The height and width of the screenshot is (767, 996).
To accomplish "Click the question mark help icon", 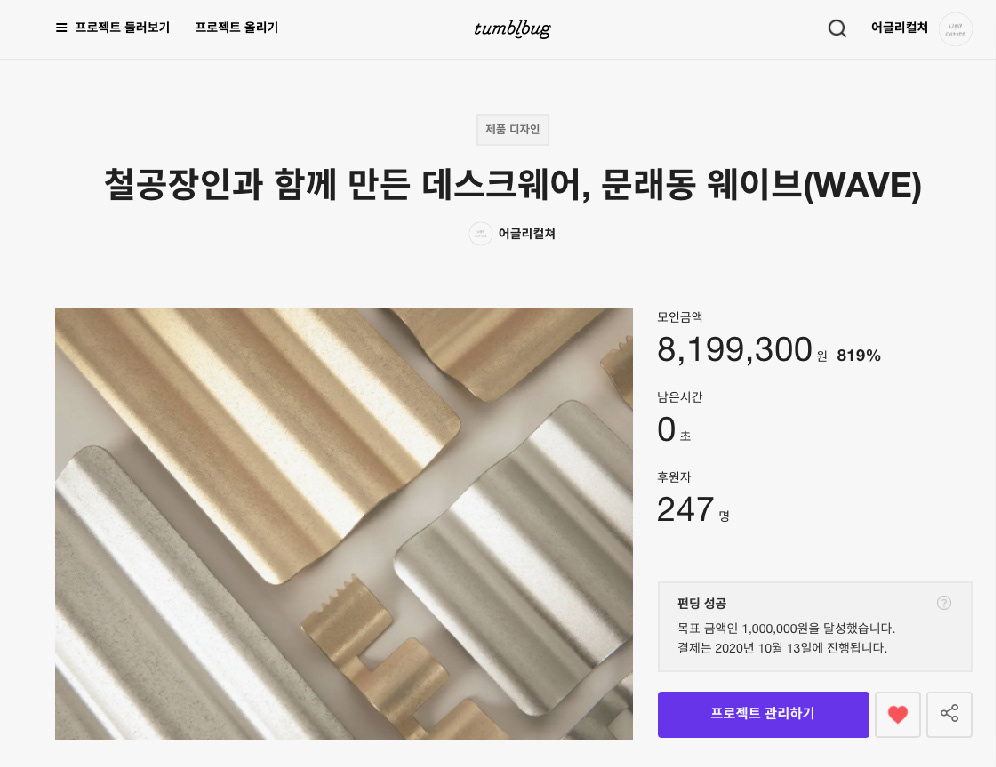I will click(944, 603).
